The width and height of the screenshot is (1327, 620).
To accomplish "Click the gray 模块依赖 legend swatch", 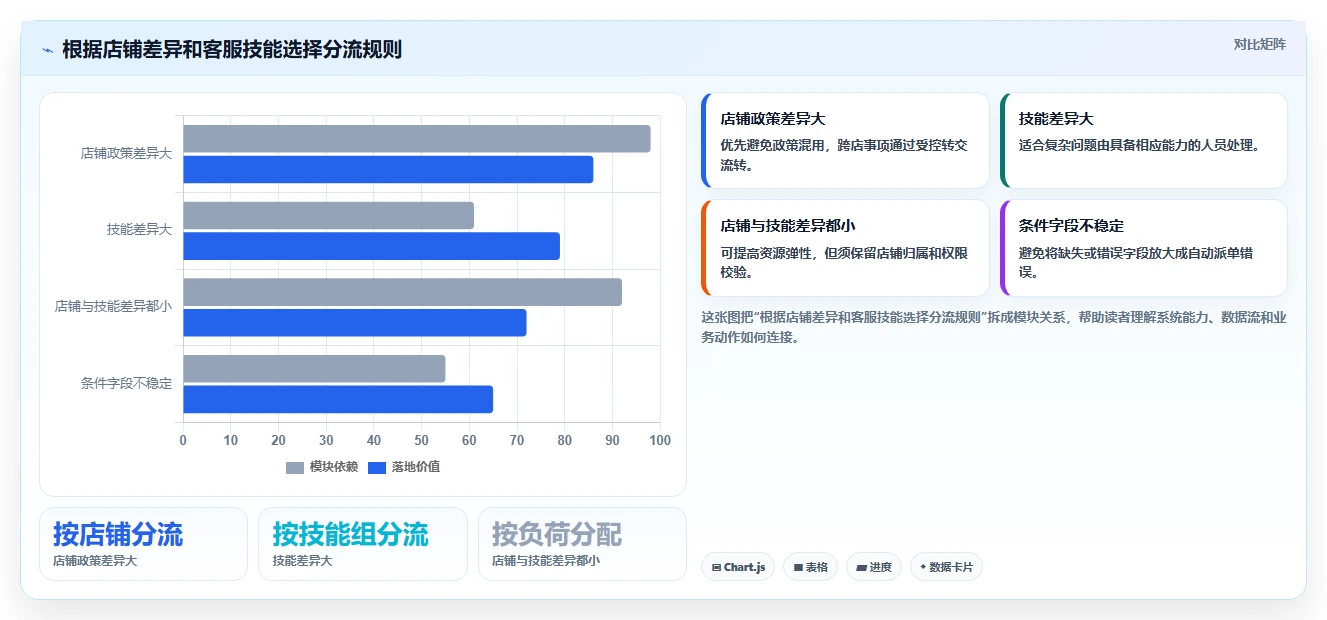I will click(295, 468).
